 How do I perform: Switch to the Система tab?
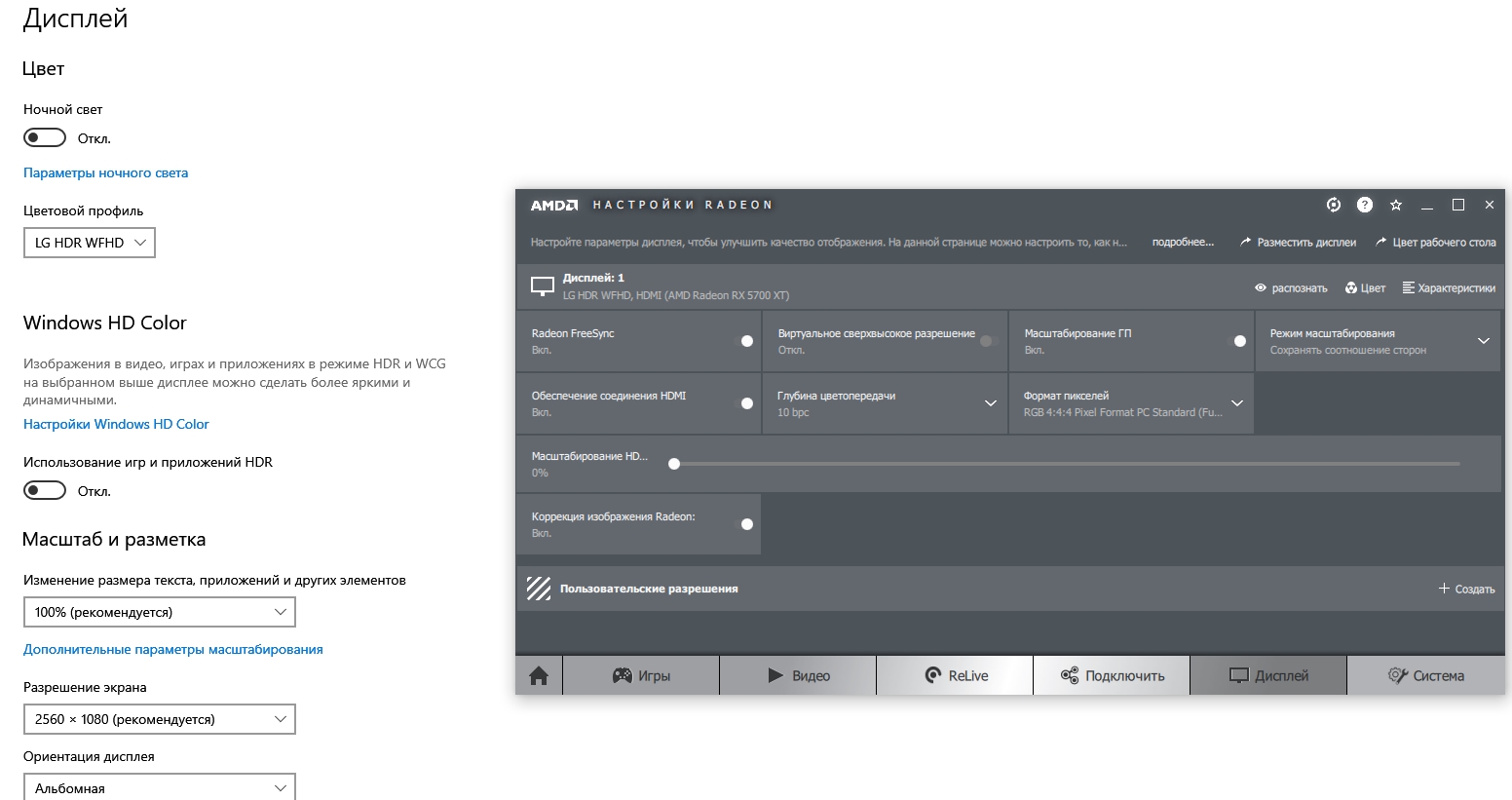tap(1425, 675)
